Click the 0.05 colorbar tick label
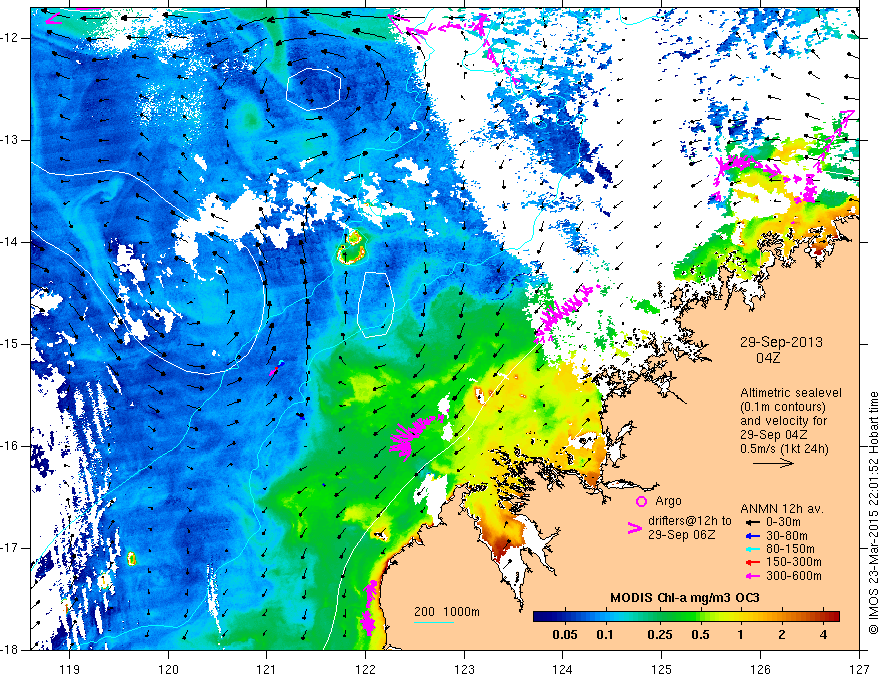 tap(564, 635)
